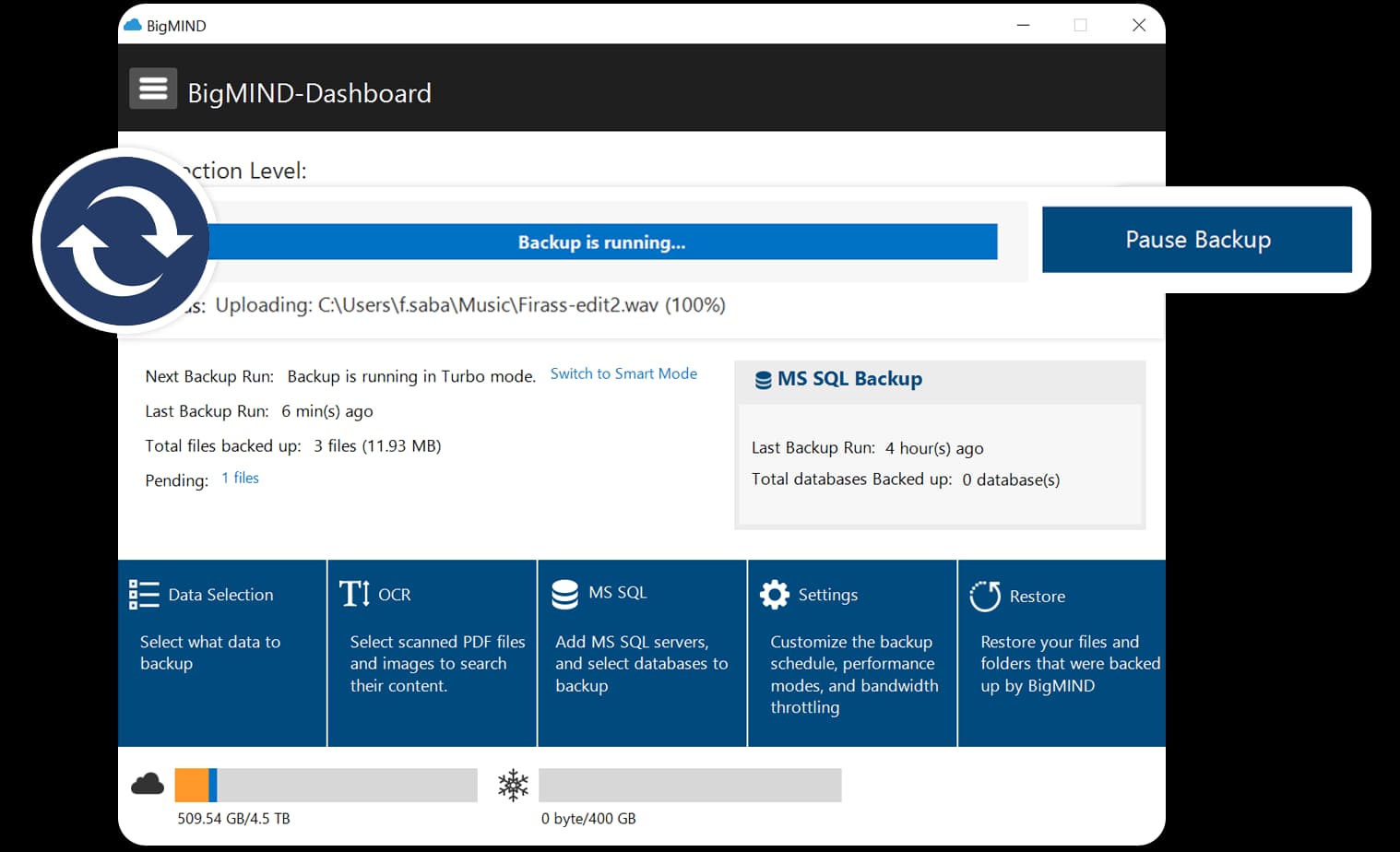Click the Uploading Firass-edit2.wav status text
The width and height of the screenshot is (1400, 852).
point(469,304)
